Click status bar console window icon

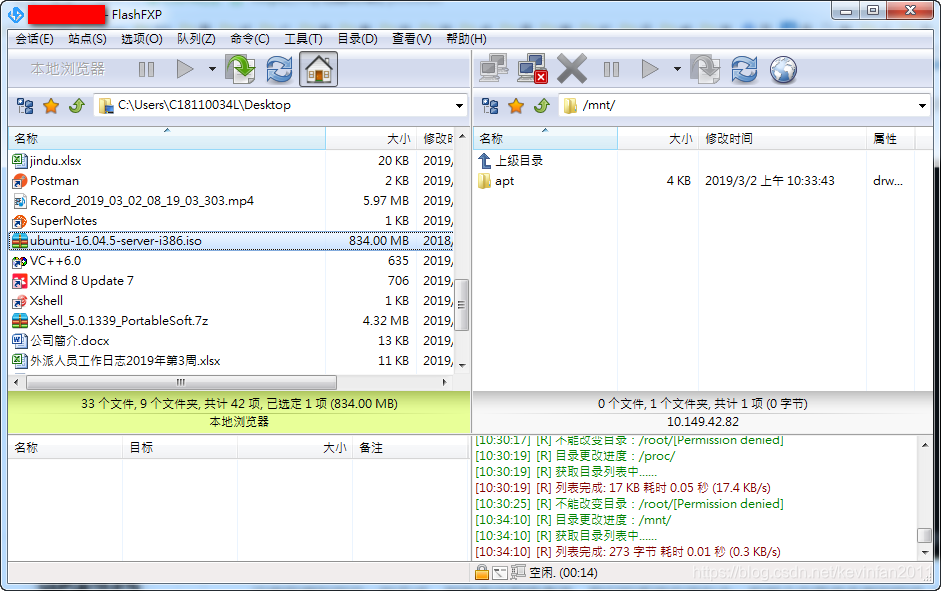(499, 573)
